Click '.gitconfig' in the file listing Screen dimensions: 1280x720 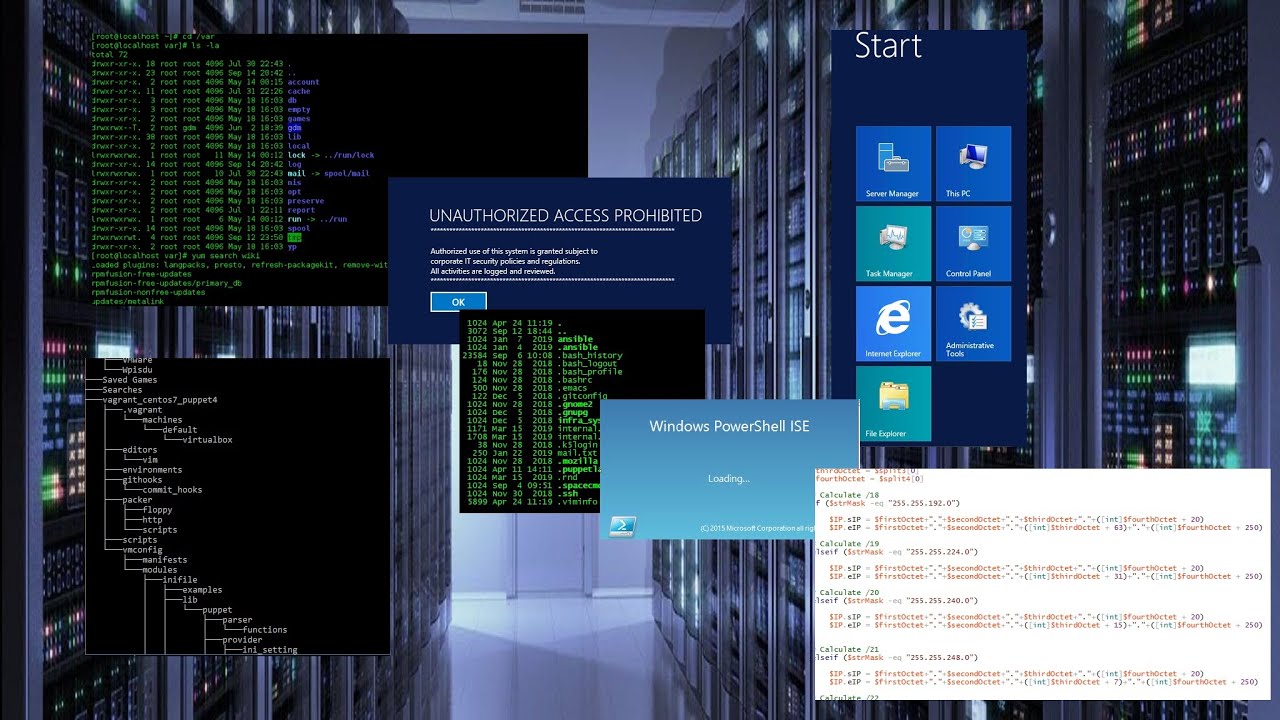(580, 396)
